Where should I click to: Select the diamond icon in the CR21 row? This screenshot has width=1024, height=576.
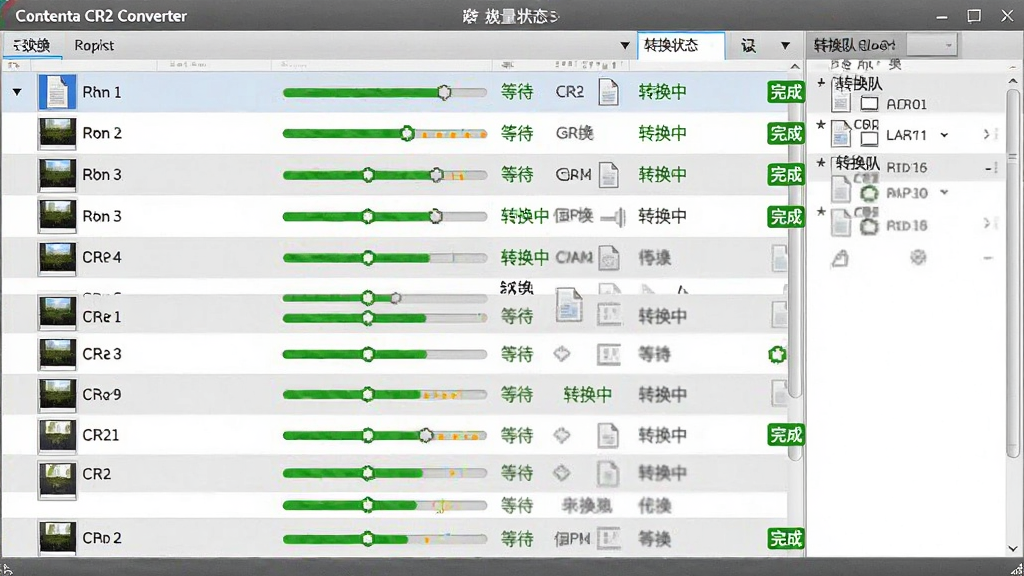click(562, 435)
